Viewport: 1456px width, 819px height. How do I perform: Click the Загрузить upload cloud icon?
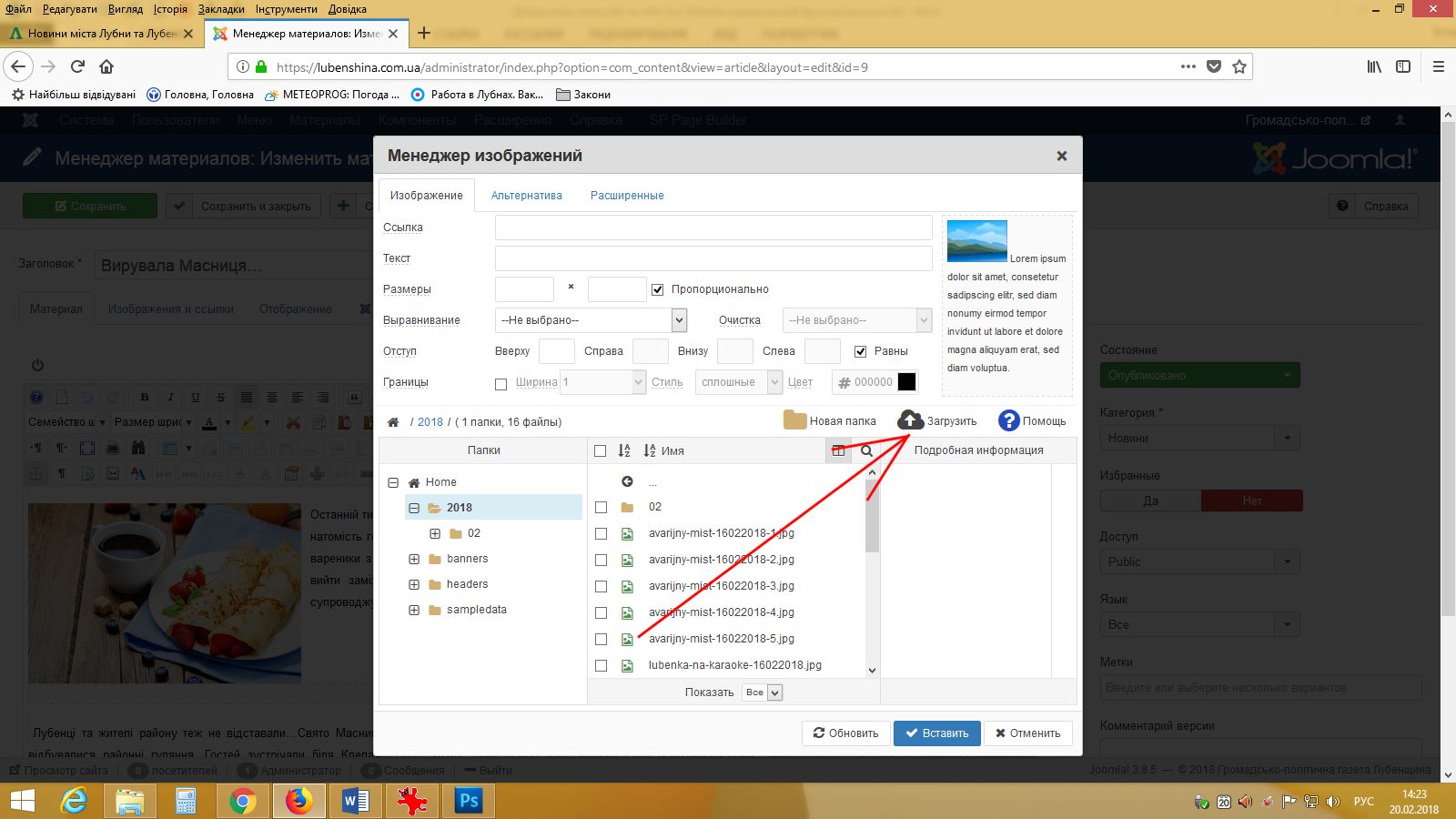coord(910,420)
